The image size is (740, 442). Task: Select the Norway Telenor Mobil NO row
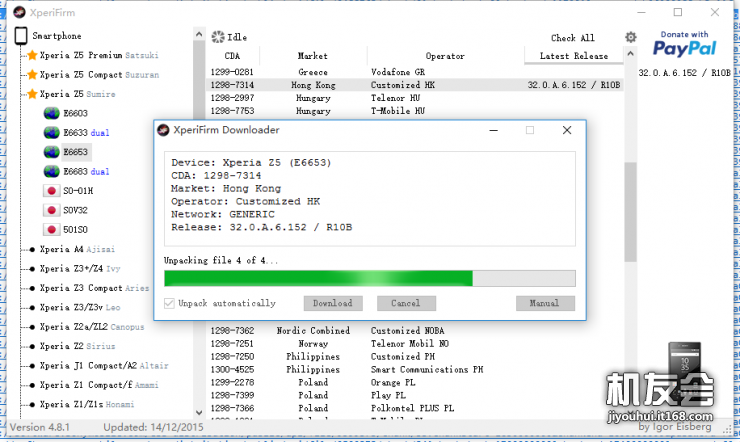pos(415,343)
